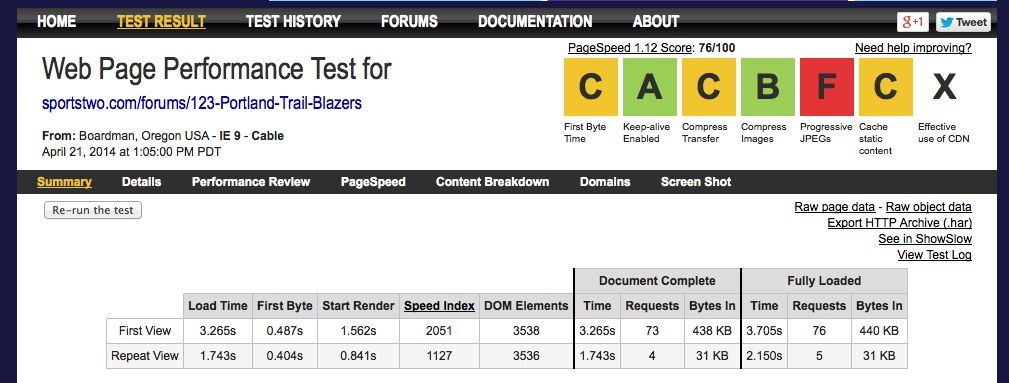Screen dimensions: 1009x383
Task: Click First View DOM elements 3538
Action: (x=526, y=331)
